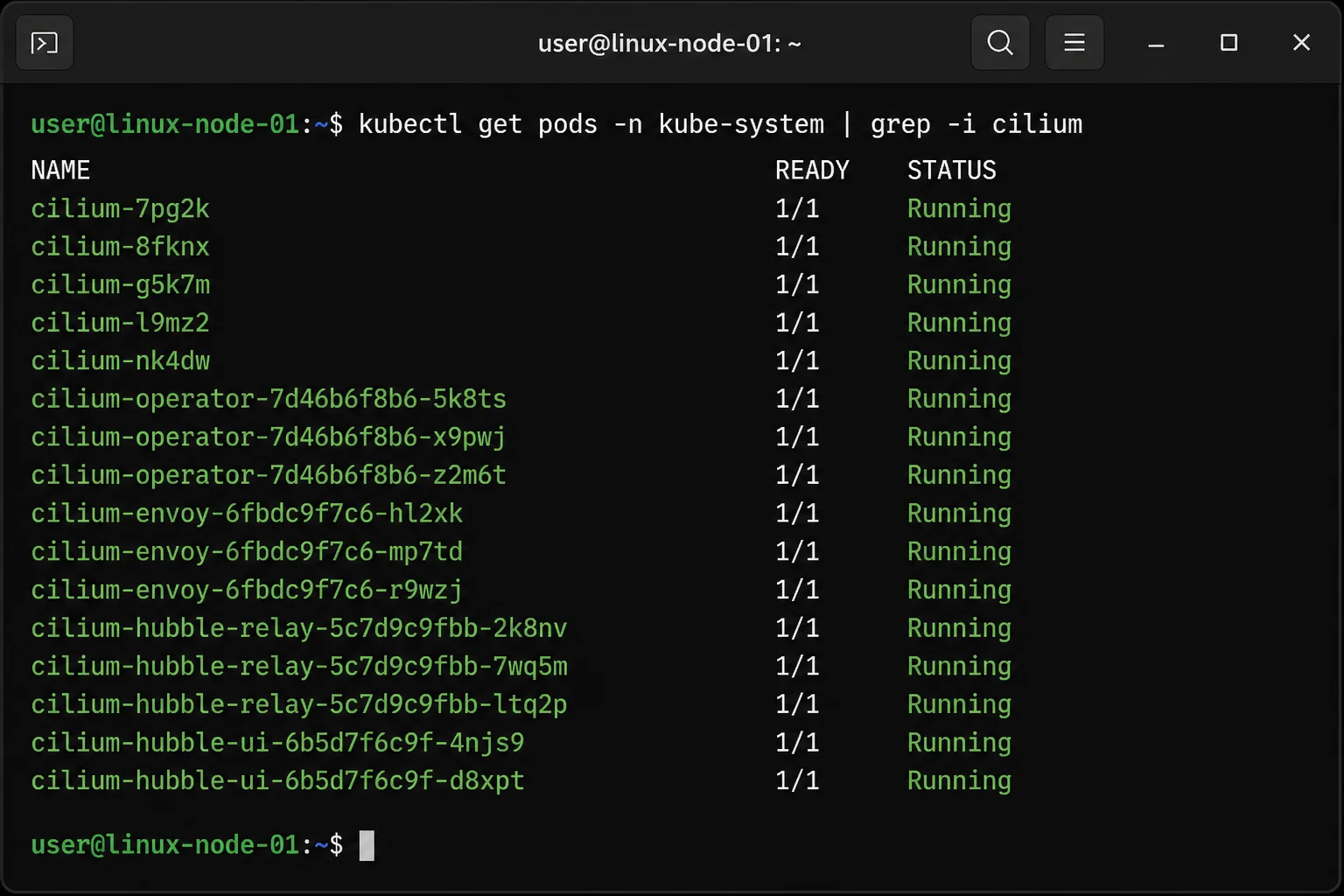This screenshot has height=896, width=1344.
Task: Click READY value for hubble-ui pod 4njs9
Action: coord(797,743)
